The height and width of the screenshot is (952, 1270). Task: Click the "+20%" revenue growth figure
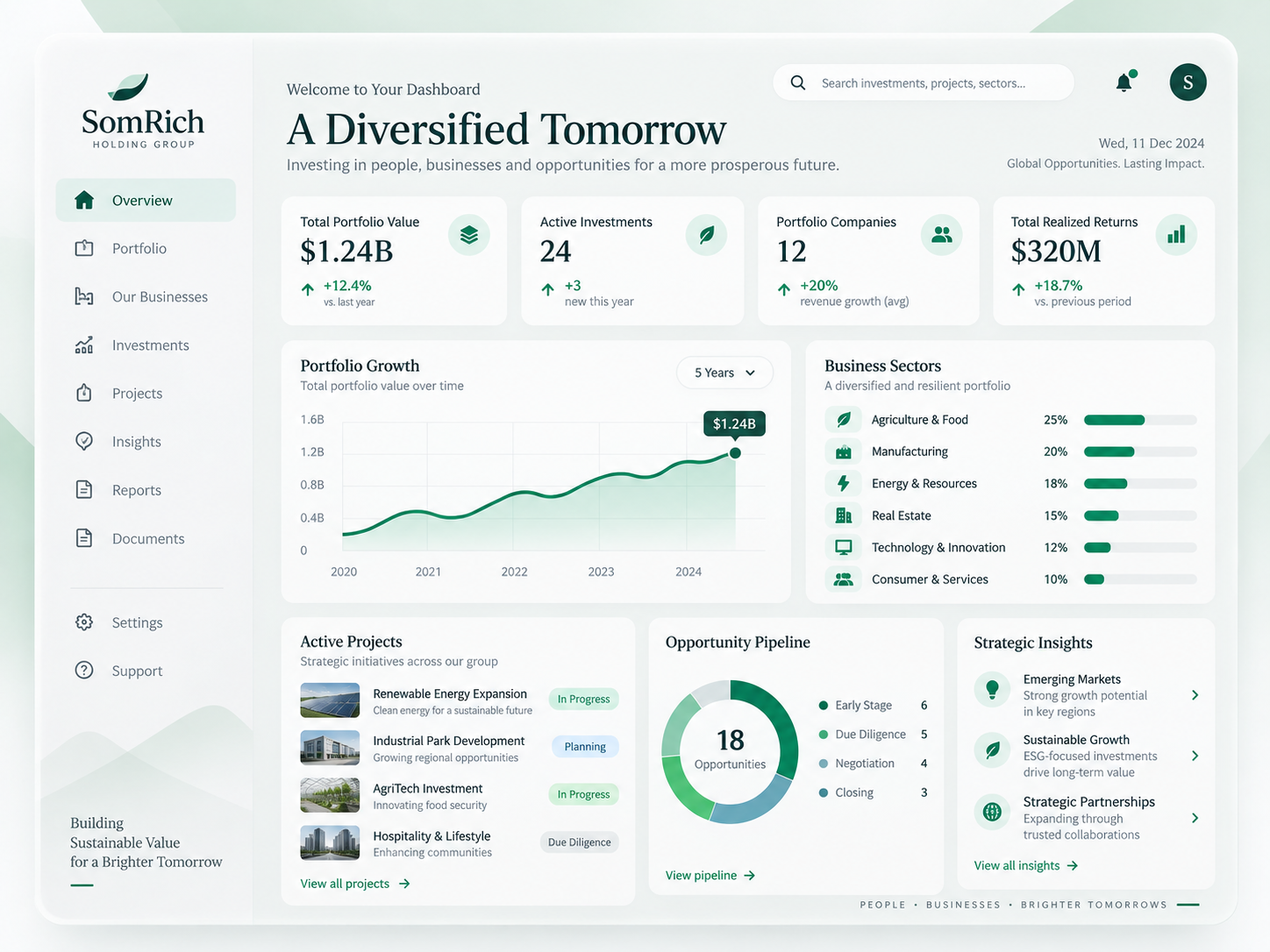point(819,286)
